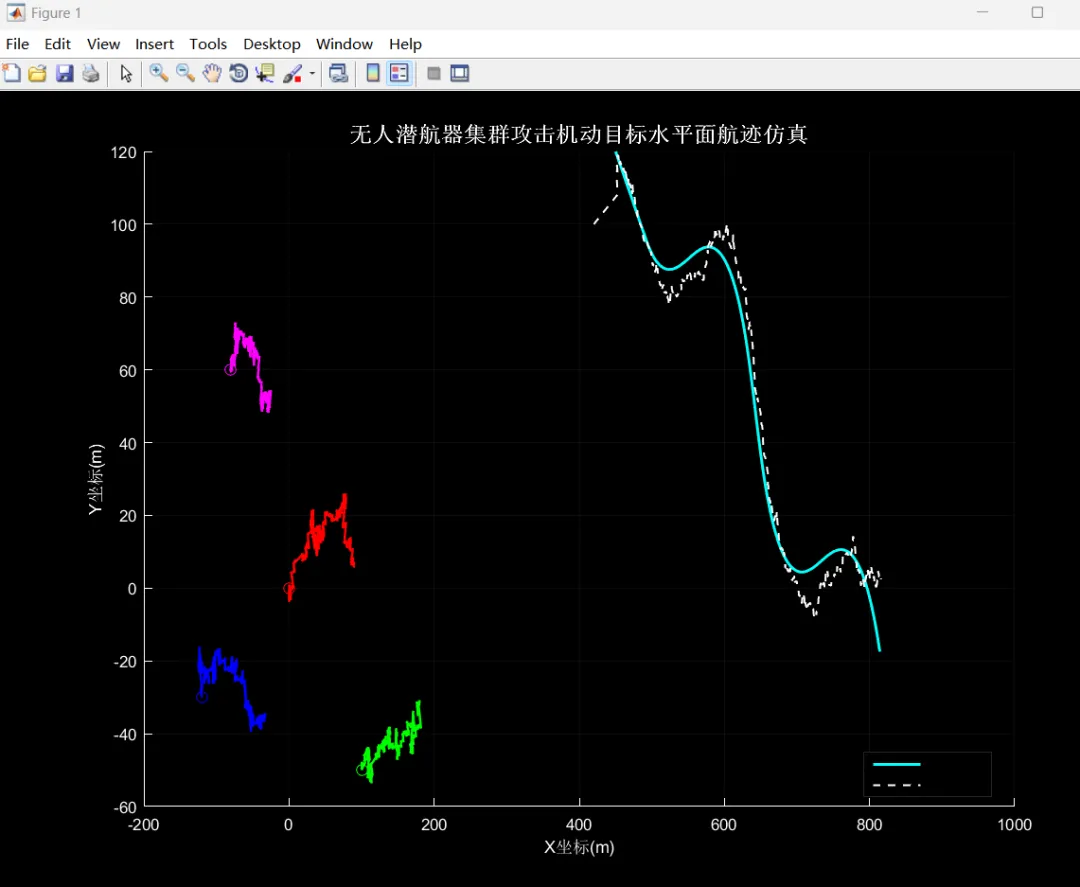Activate the Pan hand tool

212,73
